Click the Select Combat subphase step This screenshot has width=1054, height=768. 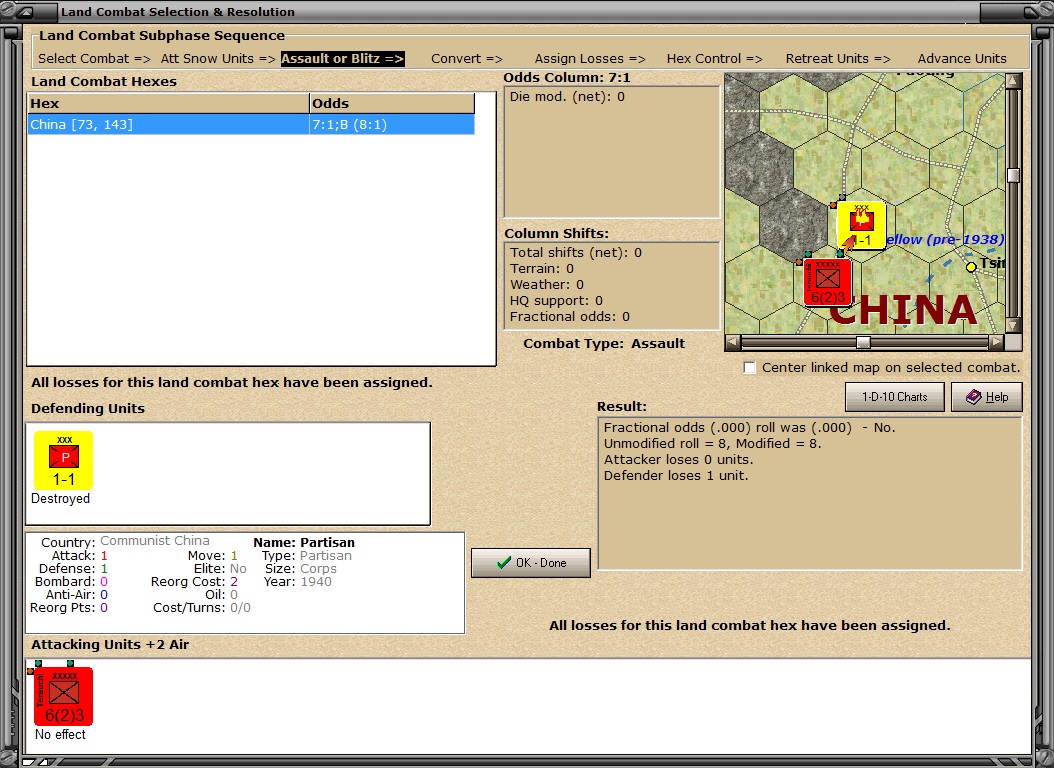click(x=94, y=58)
